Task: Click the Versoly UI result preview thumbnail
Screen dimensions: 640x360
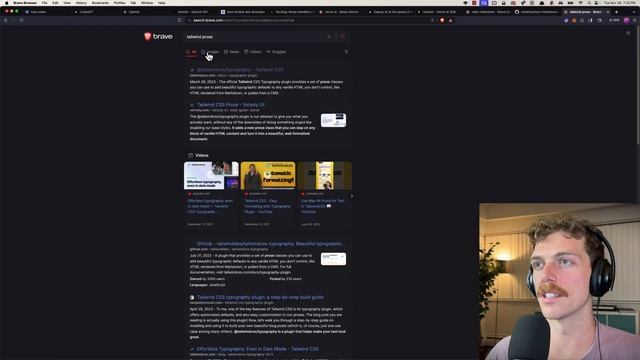Action: 333,120
